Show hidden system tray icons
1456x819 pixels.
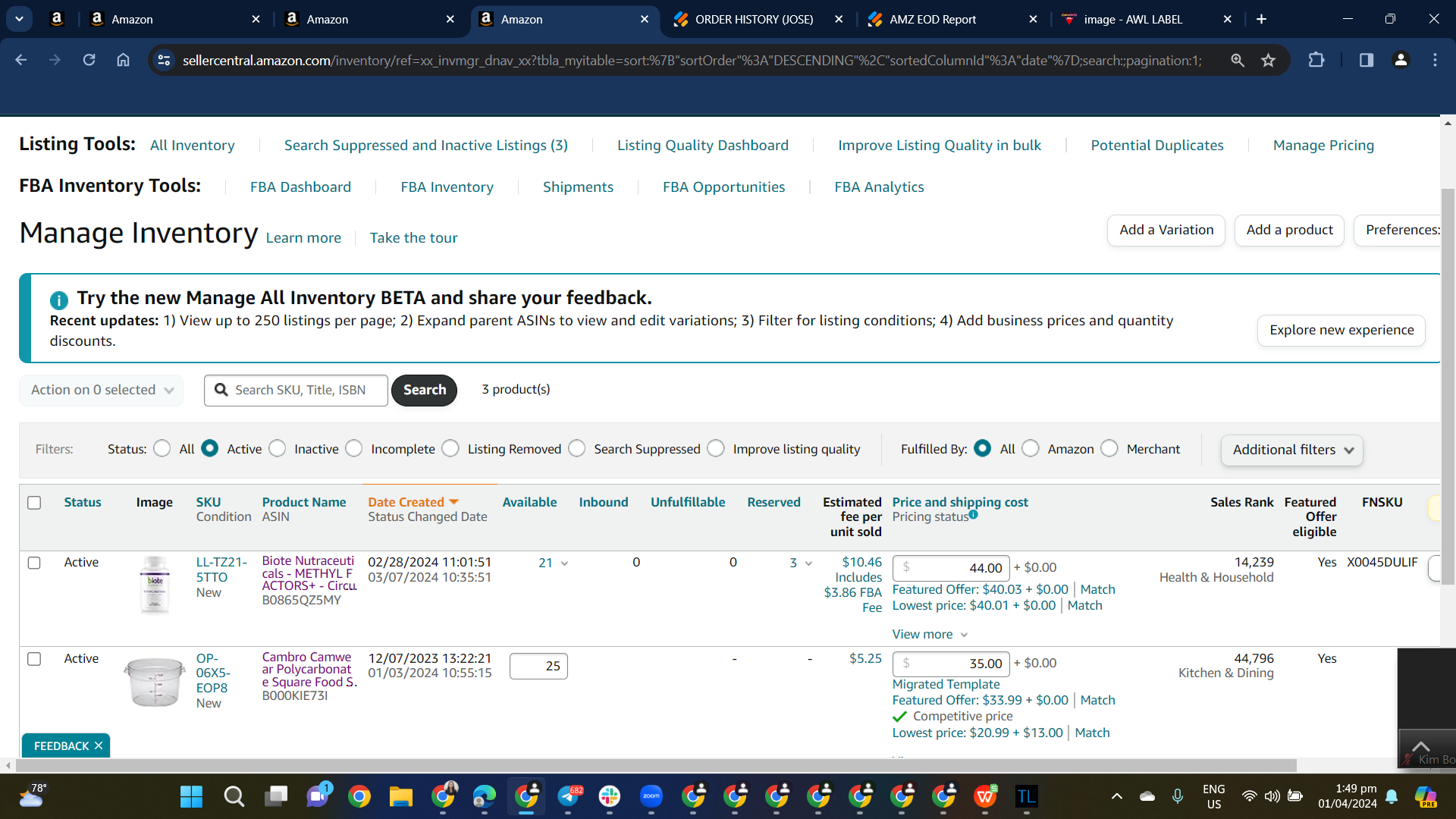point(1116,796)
